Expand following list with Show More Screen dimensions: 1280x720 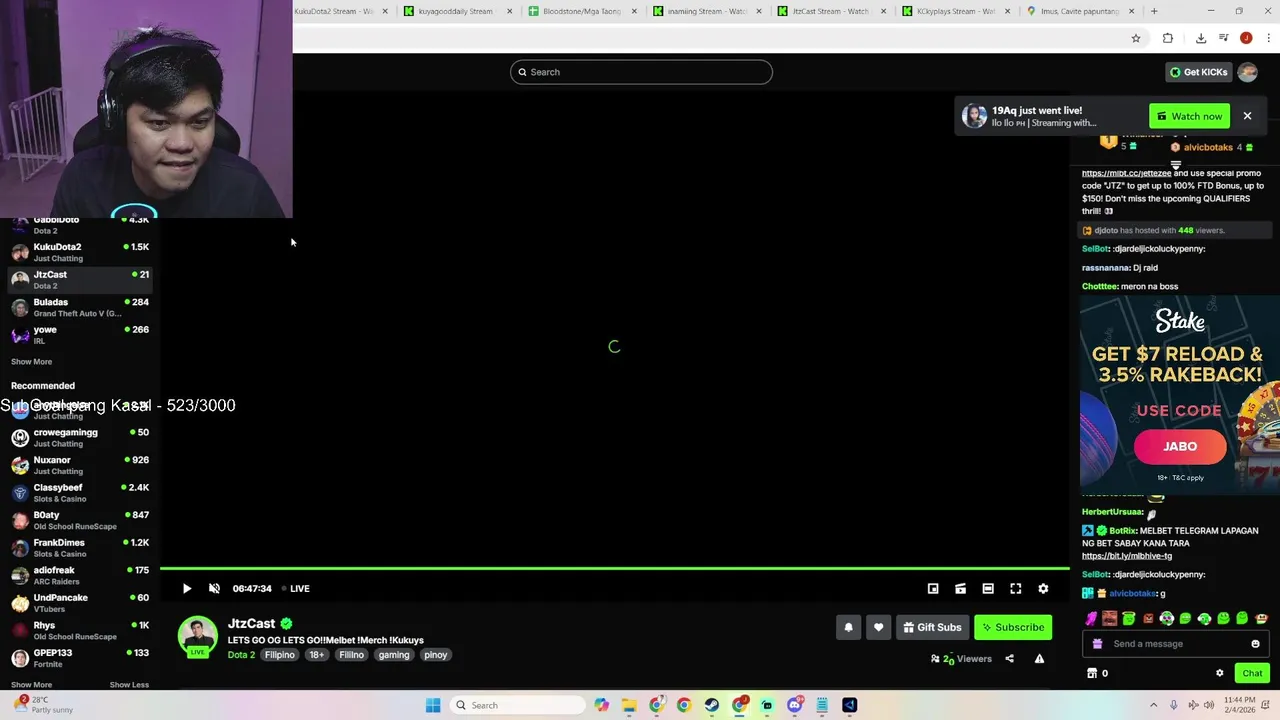(x=31, y=362)
